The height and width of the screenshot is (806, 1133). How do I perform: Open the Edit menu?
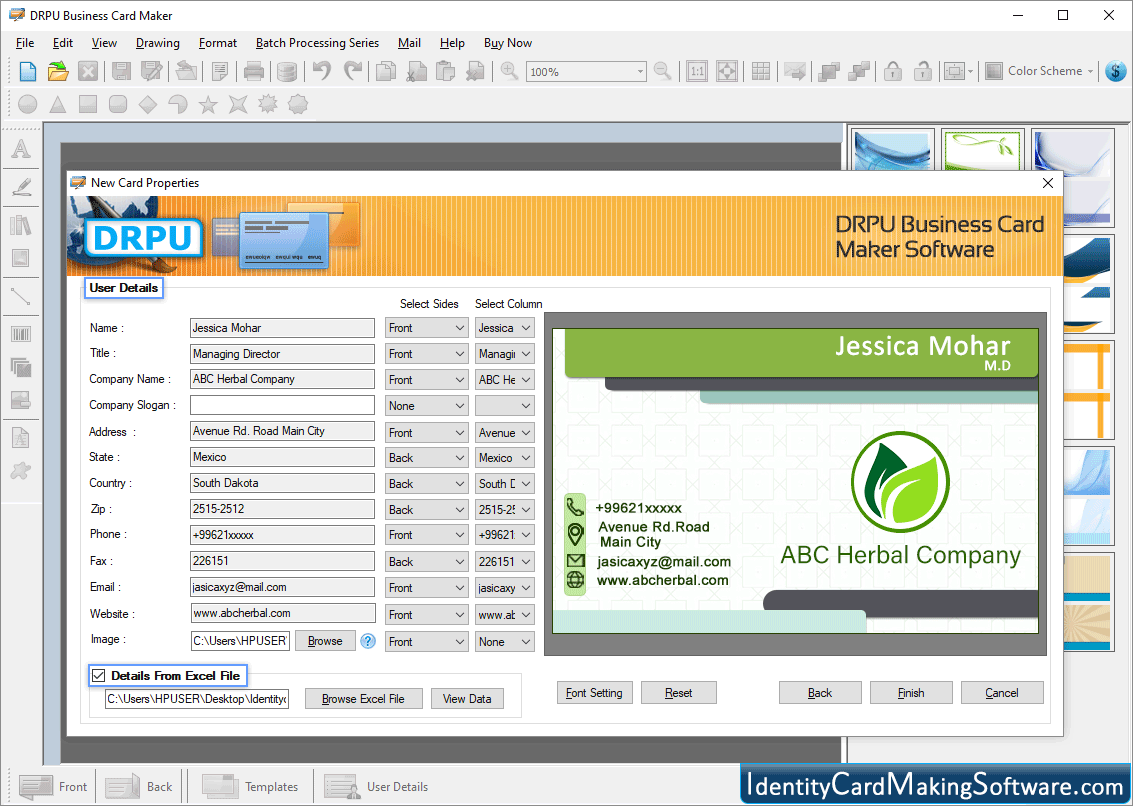click(x=63, y=43)
